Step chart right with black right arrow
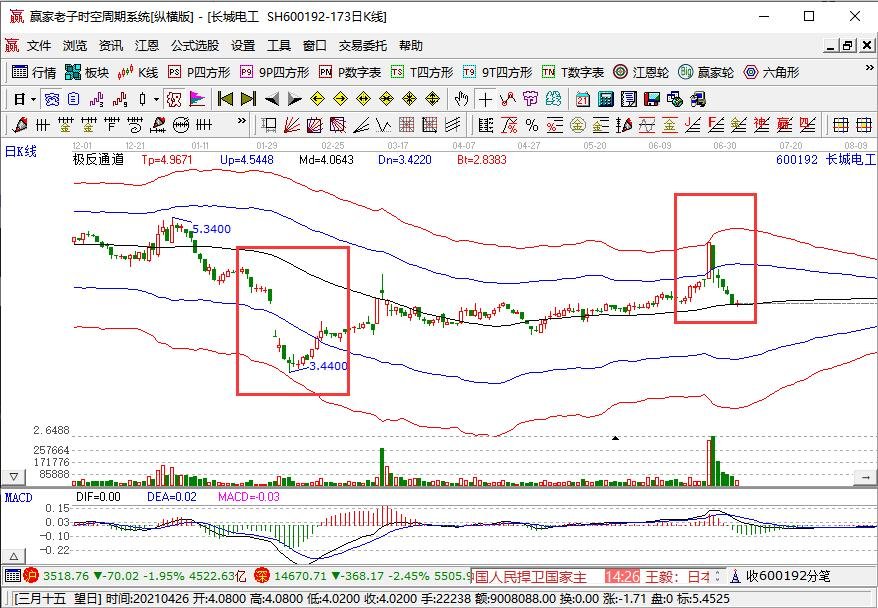Image resolution: width=878 pixels, height=608 pixels. click(295, 100)
